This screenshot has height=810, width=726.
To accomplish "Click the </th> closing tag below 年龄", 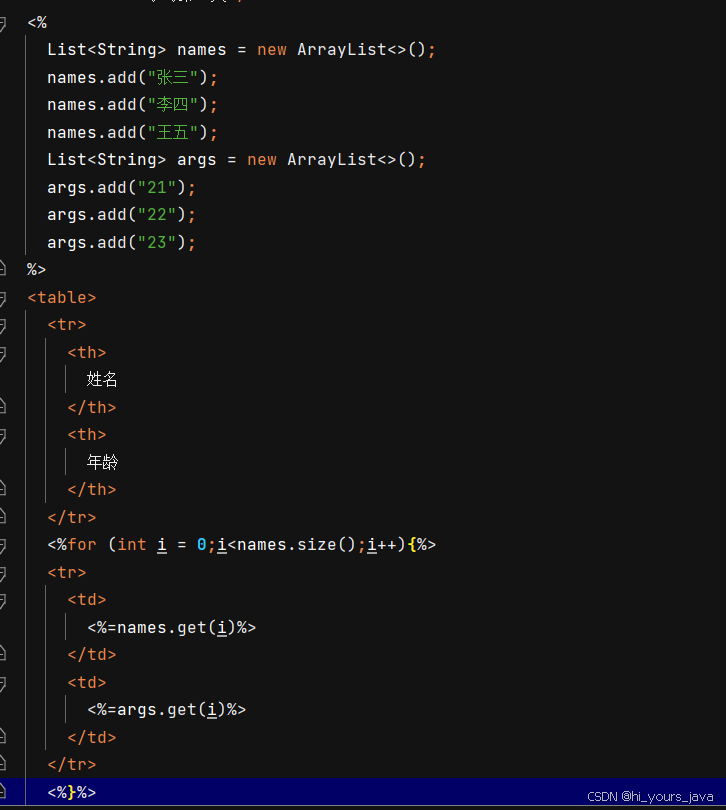I will coord(91,490).
